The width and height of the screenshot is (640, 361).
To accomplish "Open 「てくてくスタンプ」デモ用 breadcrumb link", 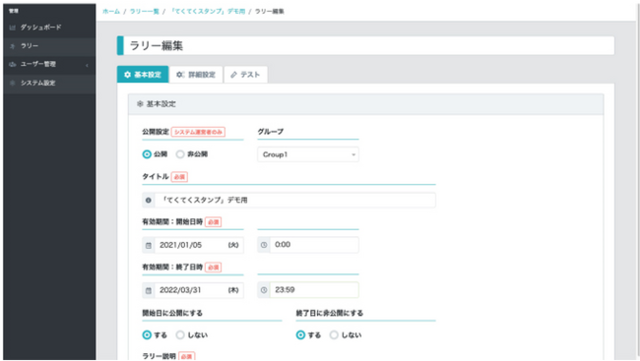I will 207,11.
